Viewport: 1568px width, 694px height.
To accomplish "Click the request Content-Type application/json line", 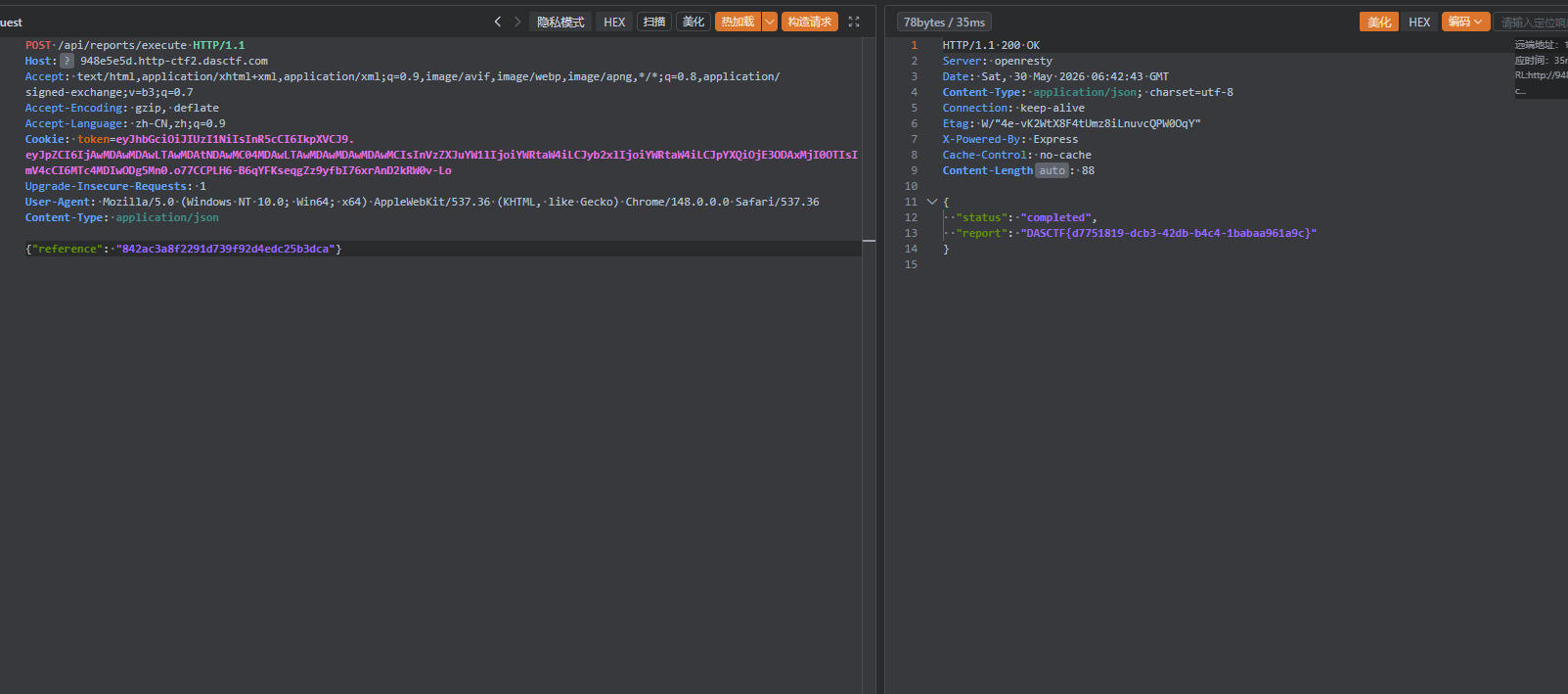I will point(122,217).
